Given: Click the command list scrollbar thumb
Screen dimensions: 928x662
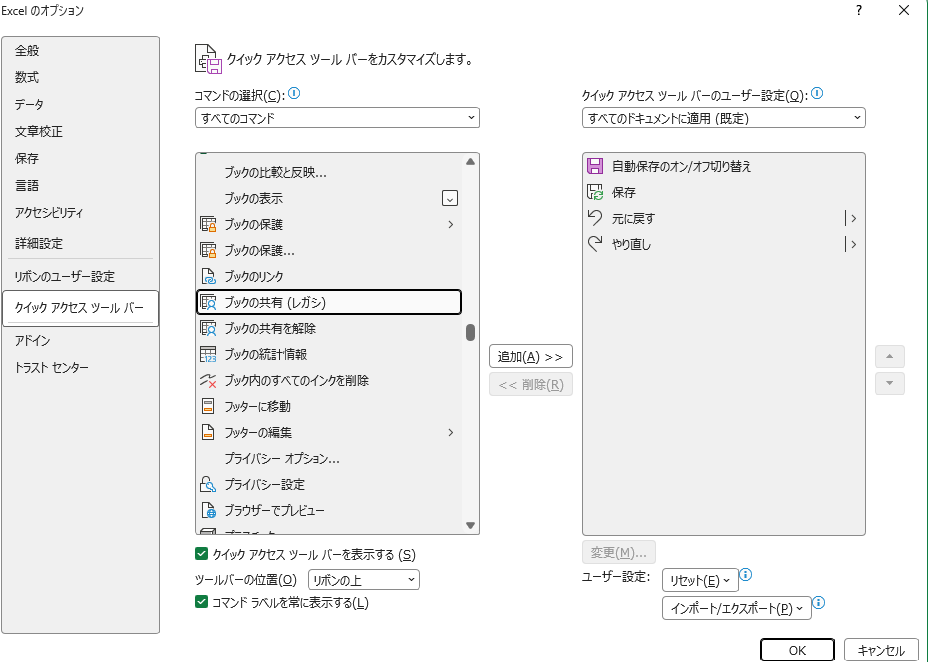Looking at the screenshot, I should (x=471, y=332).
